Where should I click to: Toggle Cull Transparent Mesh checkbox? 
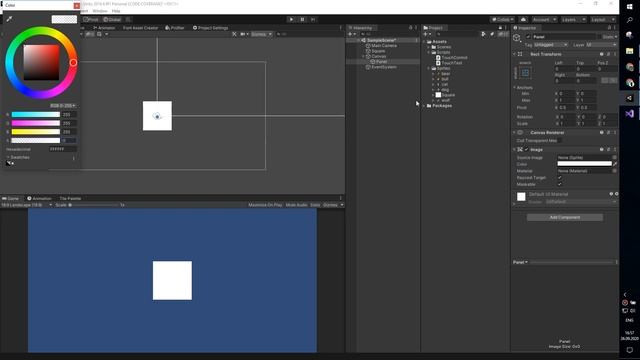(560, 140)
